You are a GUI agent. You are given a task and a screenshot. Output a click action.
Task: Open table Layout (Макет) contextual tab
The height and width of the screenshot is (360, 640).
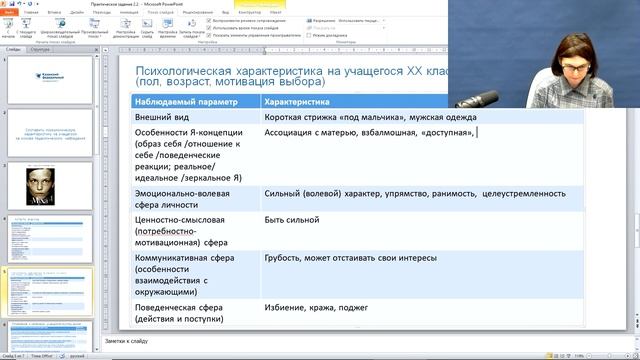(x=276, y=12)
